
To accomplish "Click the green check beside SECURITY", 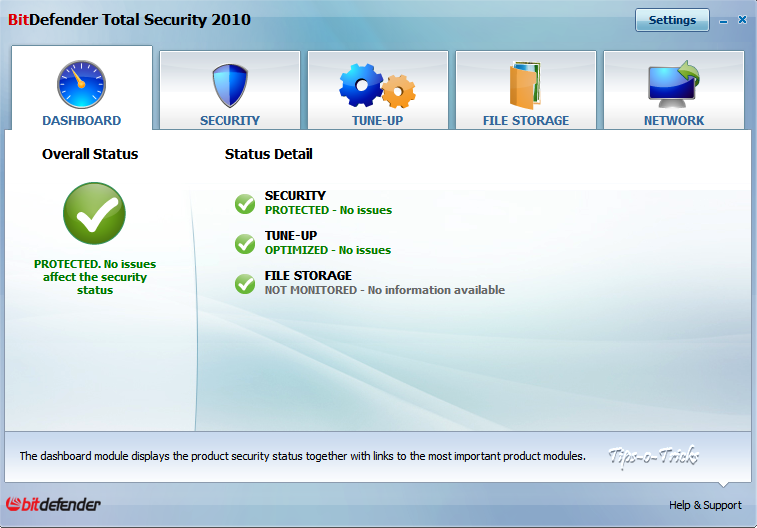I will point(245,204).
